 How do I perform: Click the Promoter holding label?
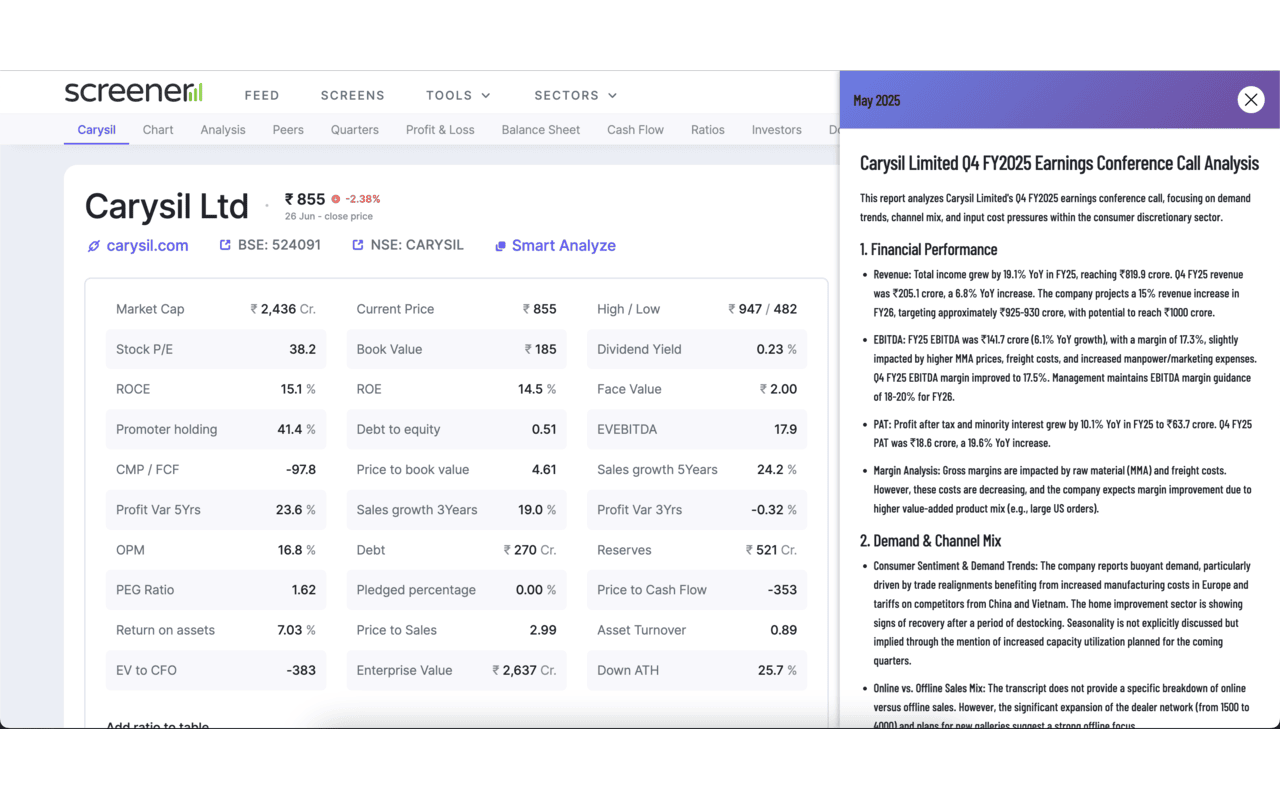pyautogui.click(x=166, y=429)
